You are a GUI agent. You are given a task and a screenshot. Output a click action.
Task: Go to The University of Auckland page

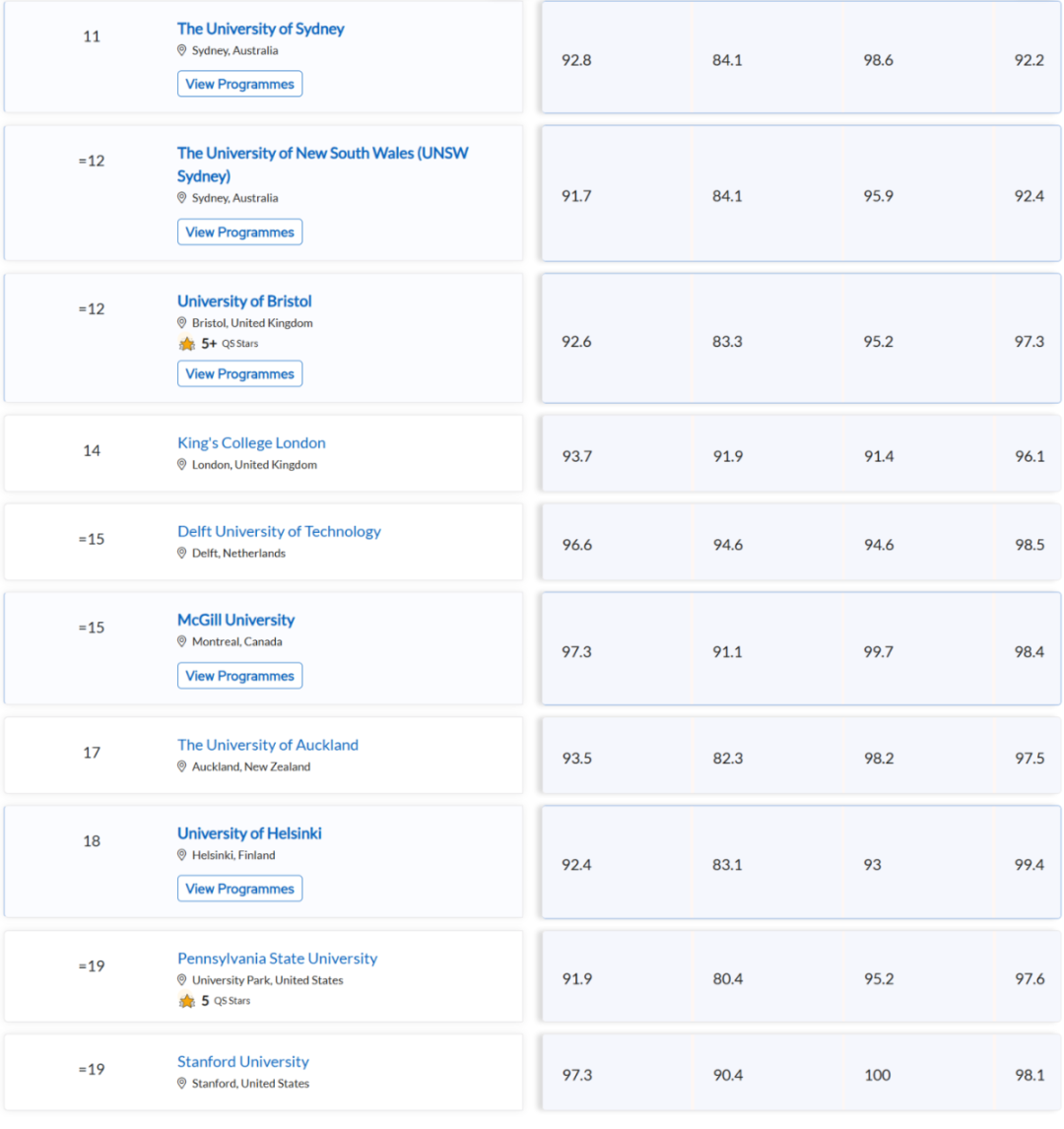click(x=268, y=745)
